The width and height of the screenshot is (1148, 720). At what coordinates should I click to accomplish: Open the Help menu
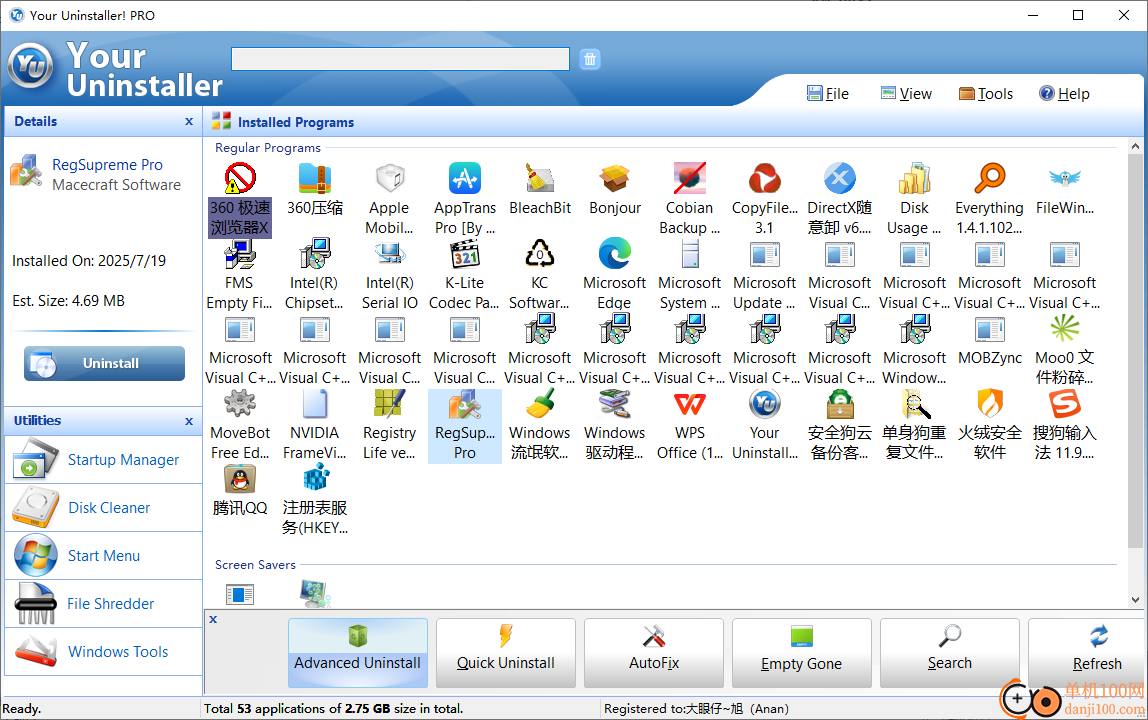point(1065,94)
